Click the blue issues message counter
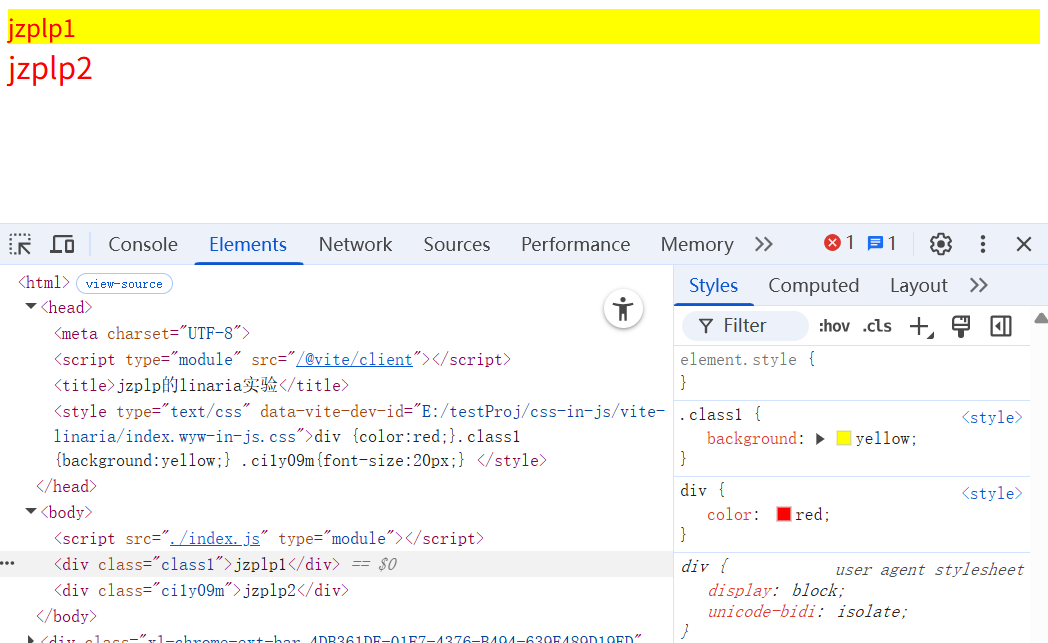This screenshot has width=1048, height=643. (881, 243)
